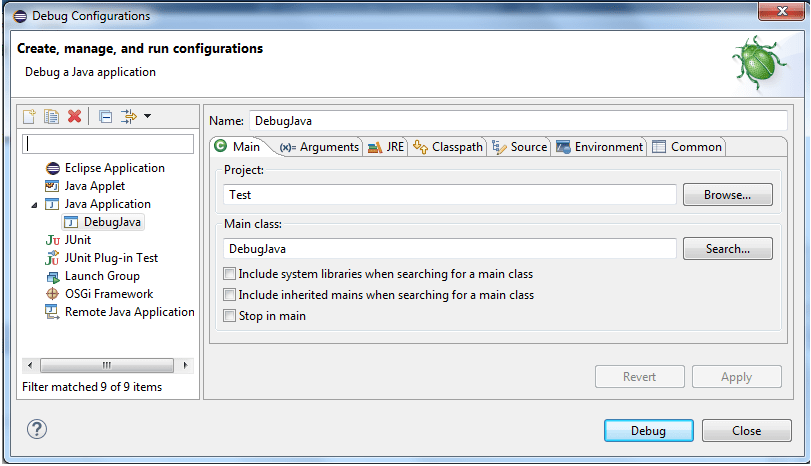
Task: Select JUnit configuration type
Action: 78,240
